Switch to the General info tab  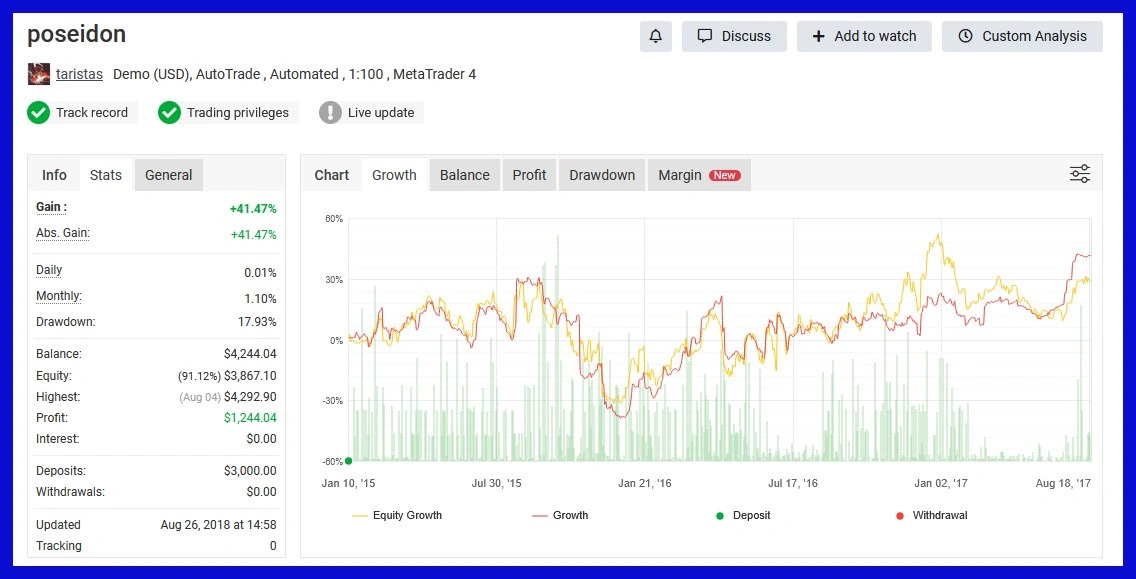[x=168, y=175]
